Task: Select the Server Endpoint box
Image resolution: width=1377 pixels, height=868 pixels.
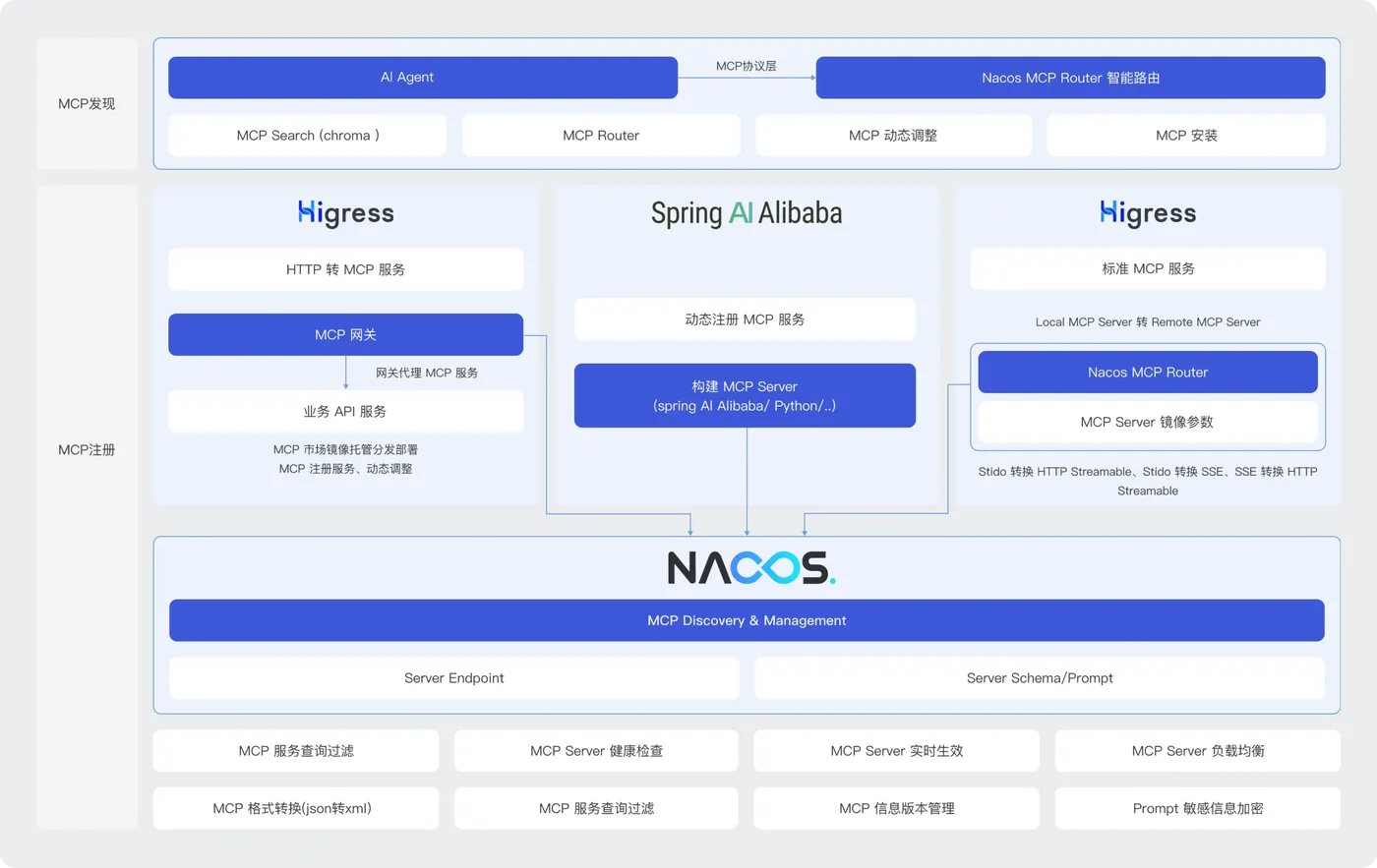Action: point(453,678)
